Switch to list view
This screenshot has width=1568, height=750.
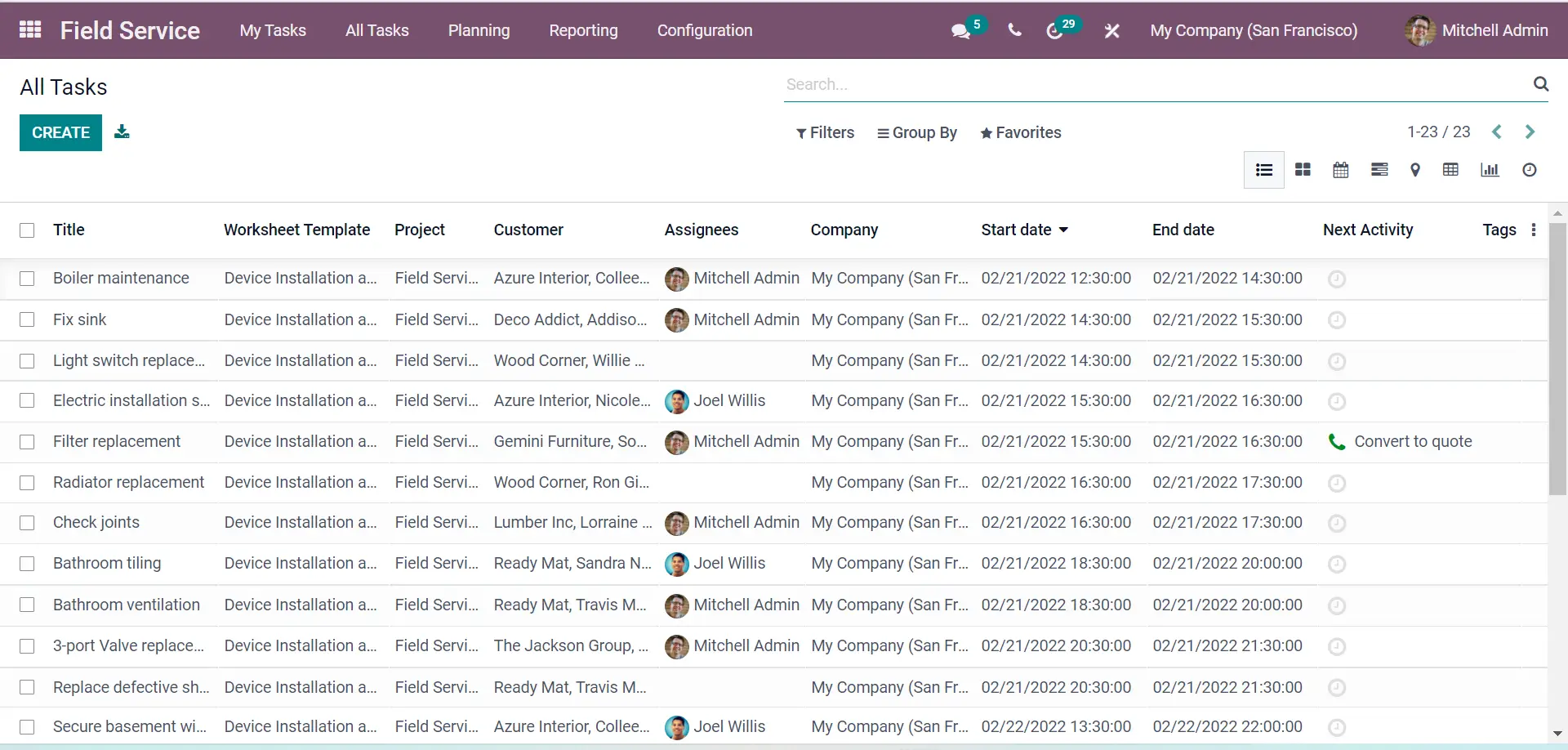pyautogui.click(x=1264, y=170)
